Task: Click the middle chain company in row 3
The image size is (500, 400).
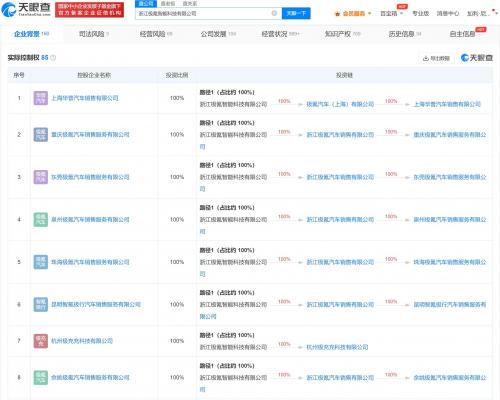Action: pyautogui.click(x=340, y=177)
